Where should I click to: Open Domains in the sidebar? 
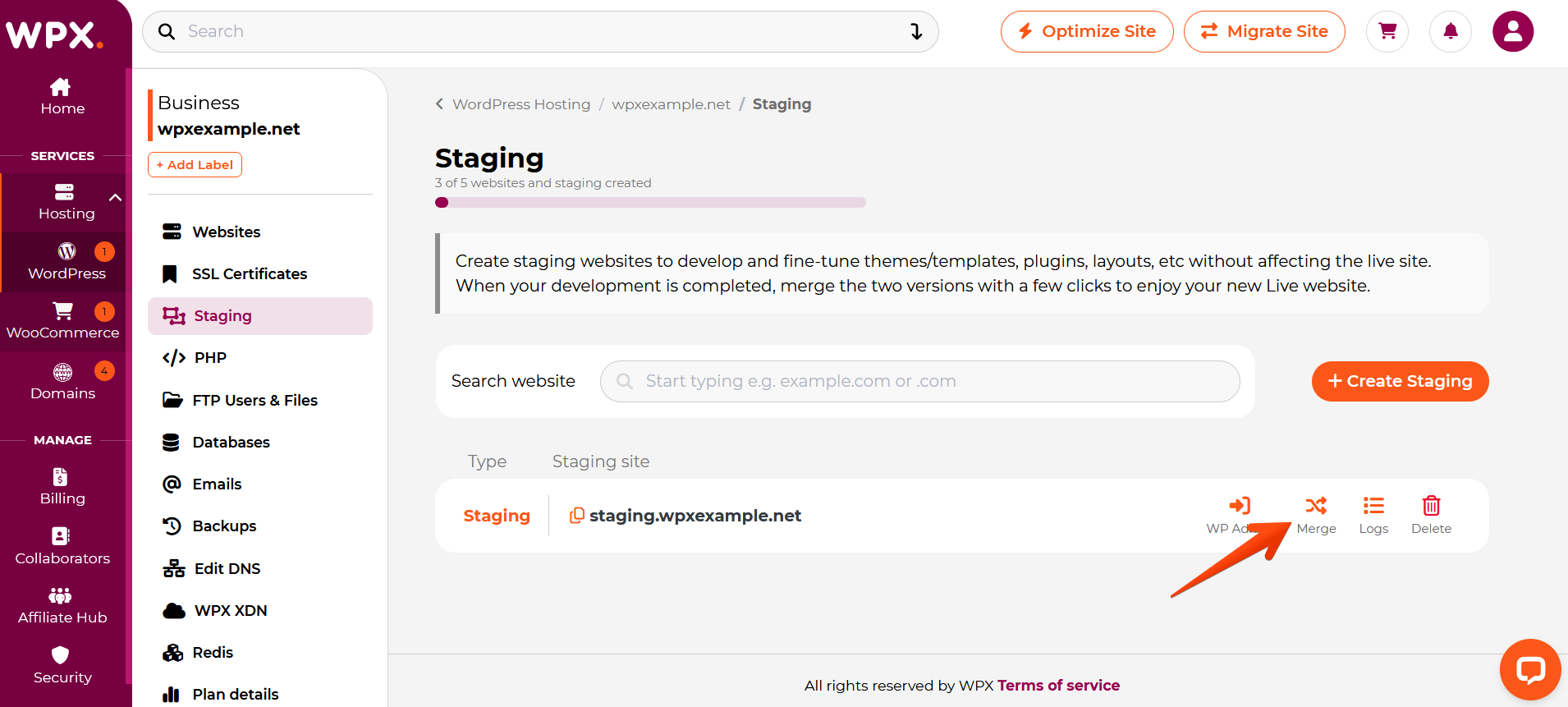63,382
